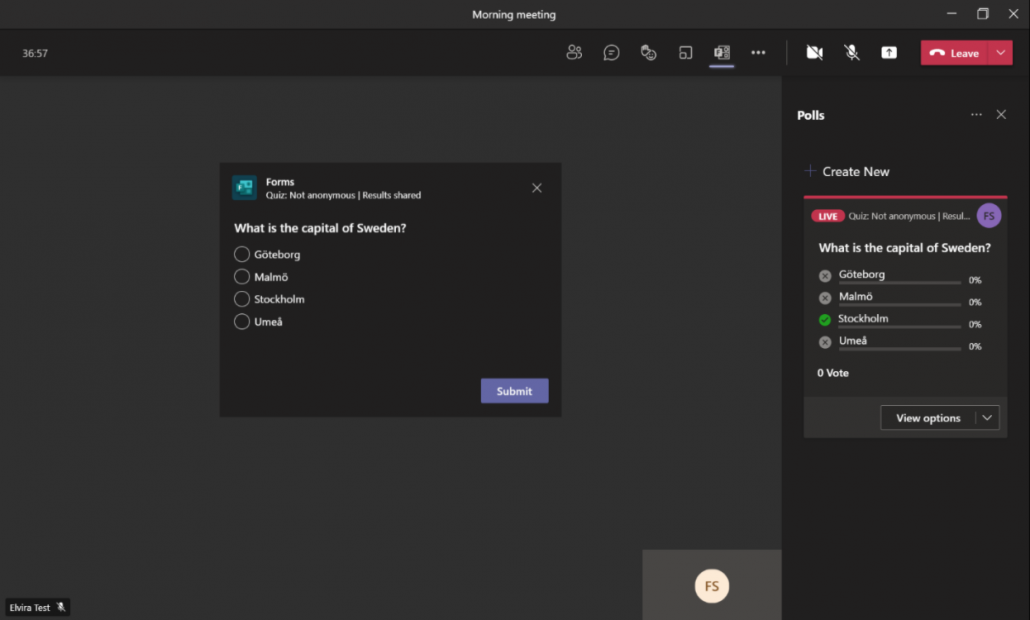Click the Stockholm result progress bar
Viewport: 1030px width, 620px height.
point(899,327)
